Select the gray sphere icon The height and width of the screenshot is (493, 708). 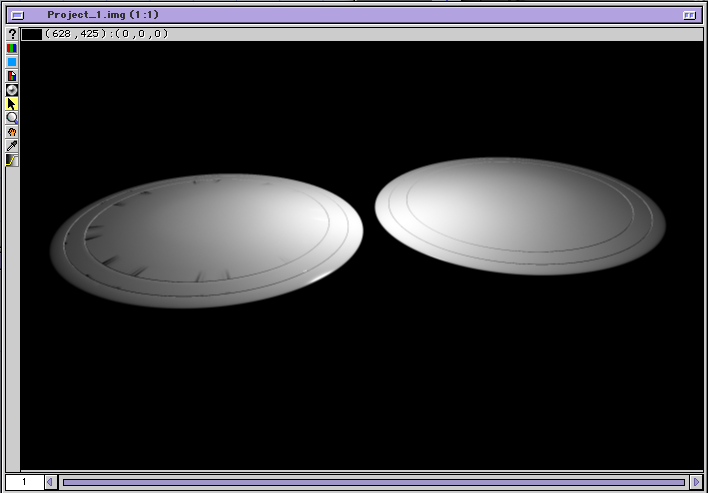[x=12, y=90]
